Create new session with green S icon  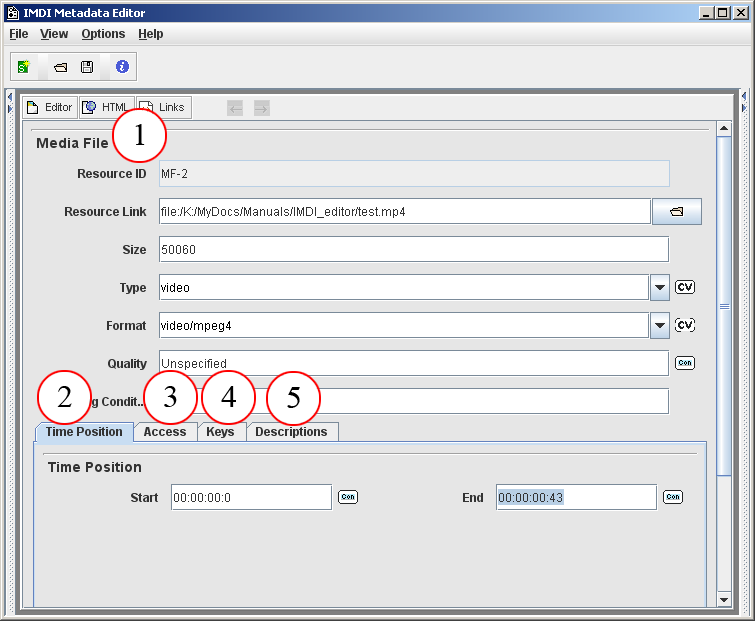[x=24, y=66]
